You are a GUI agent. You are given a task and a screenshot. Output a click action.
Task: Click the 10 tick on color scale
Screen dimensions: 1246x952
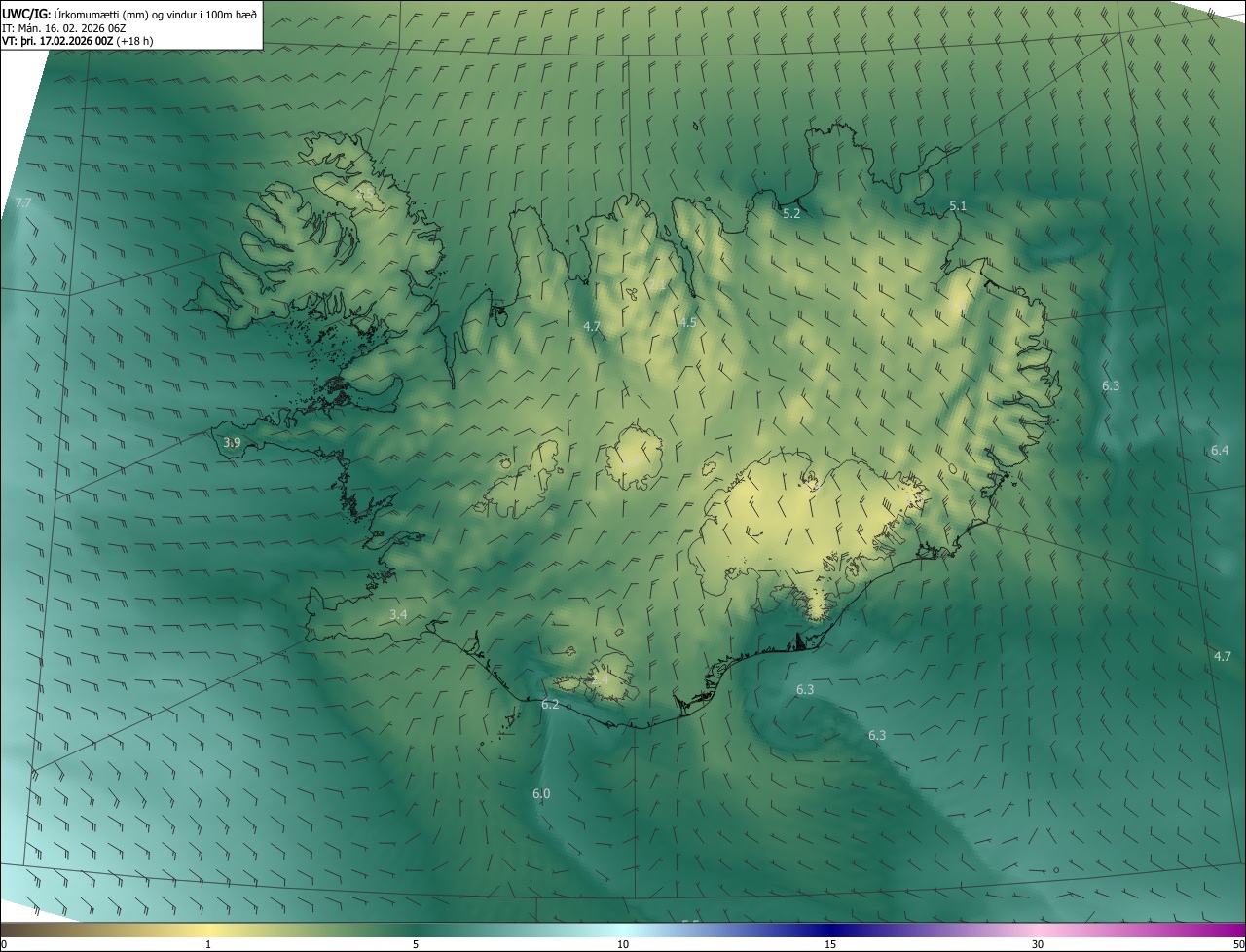pyautogui.click(x=623, y=944)
